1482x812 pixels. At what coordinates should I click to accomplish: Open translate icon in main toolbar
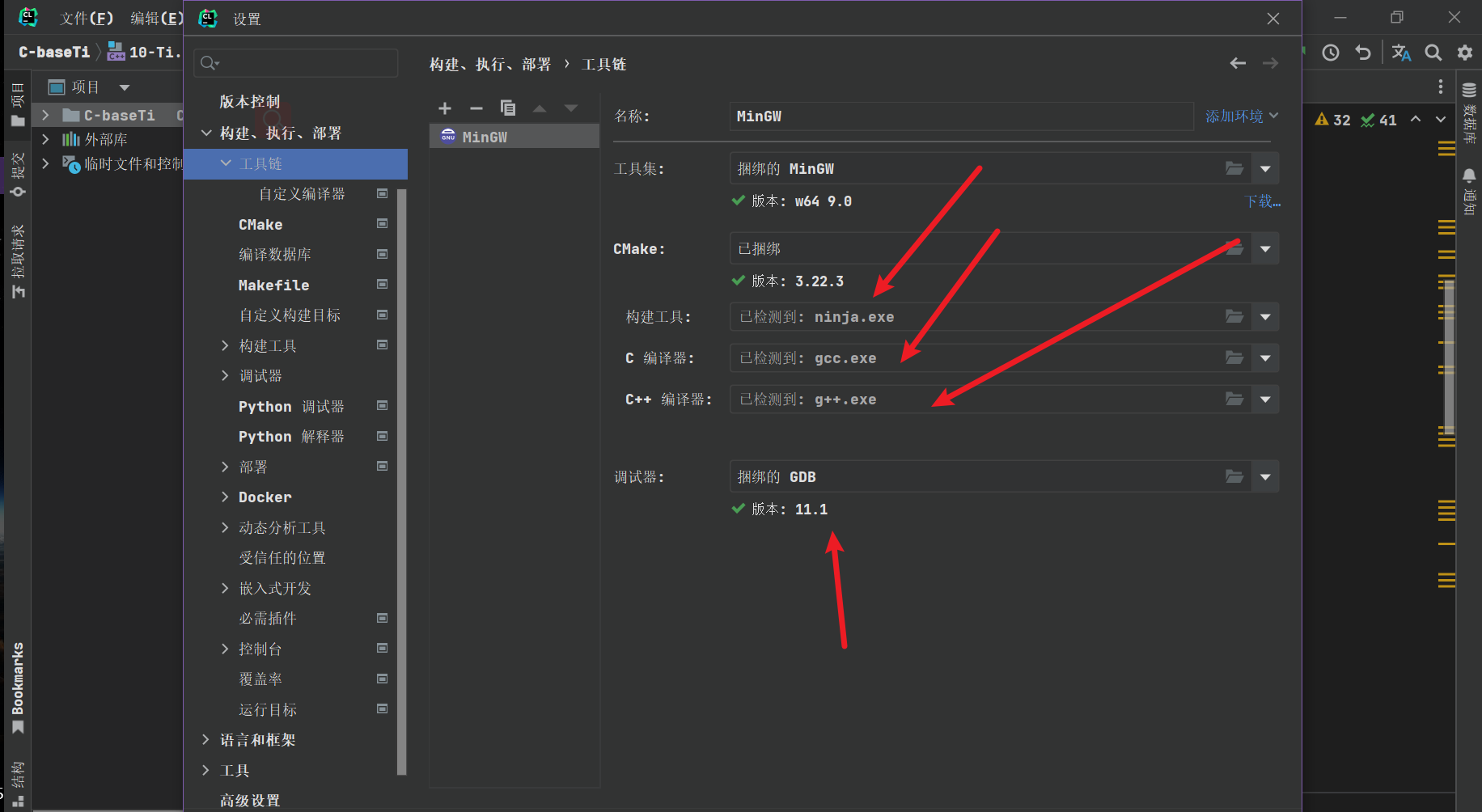click(x=1401, y=53)
